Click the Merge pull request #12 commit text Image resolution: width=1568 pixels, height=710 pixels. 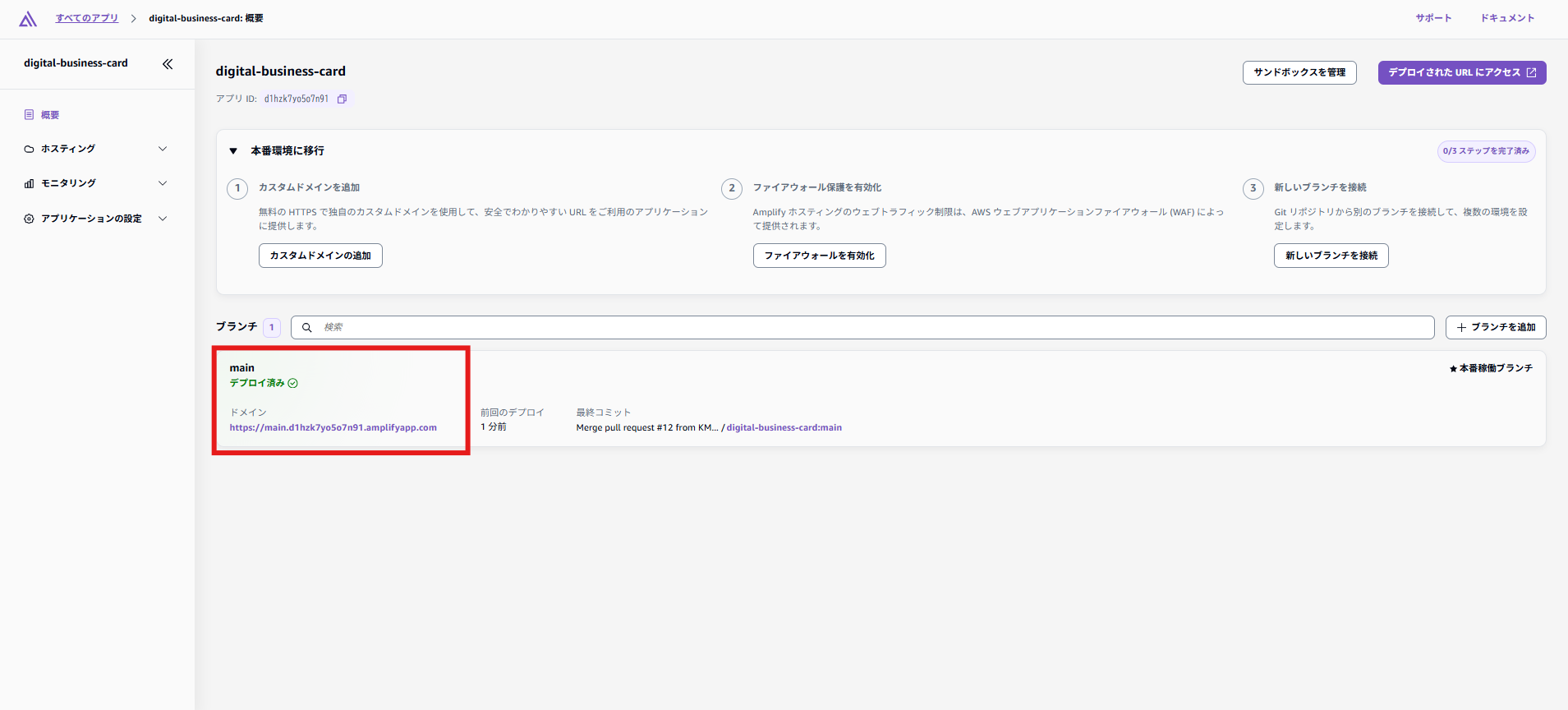pyautogui.click(x=647, y=427)
